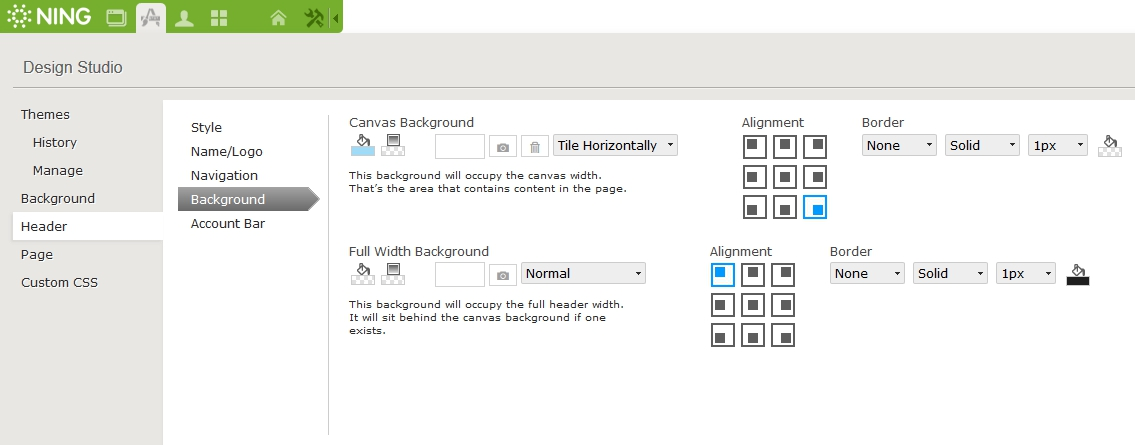Select Full Width alignment top left (highlighted)
1135x445 pixels.
point(722,275)
